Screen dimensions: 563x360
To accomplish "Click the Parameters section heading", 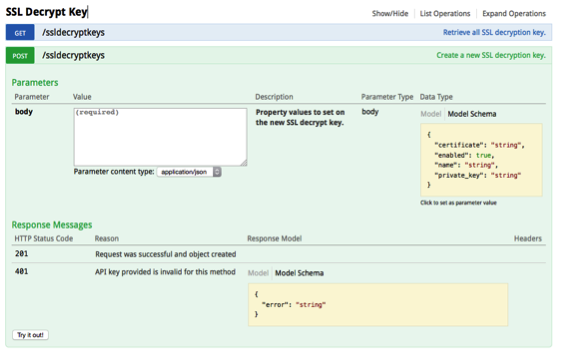I will coord(35,83).
